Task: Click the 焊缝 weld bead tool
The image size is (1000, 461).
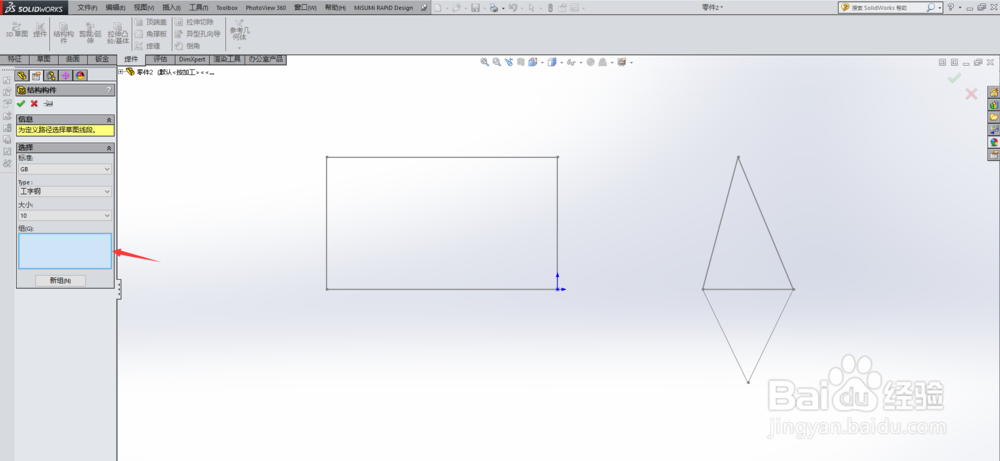Action: pyautogui.click(x=147, y=46)
